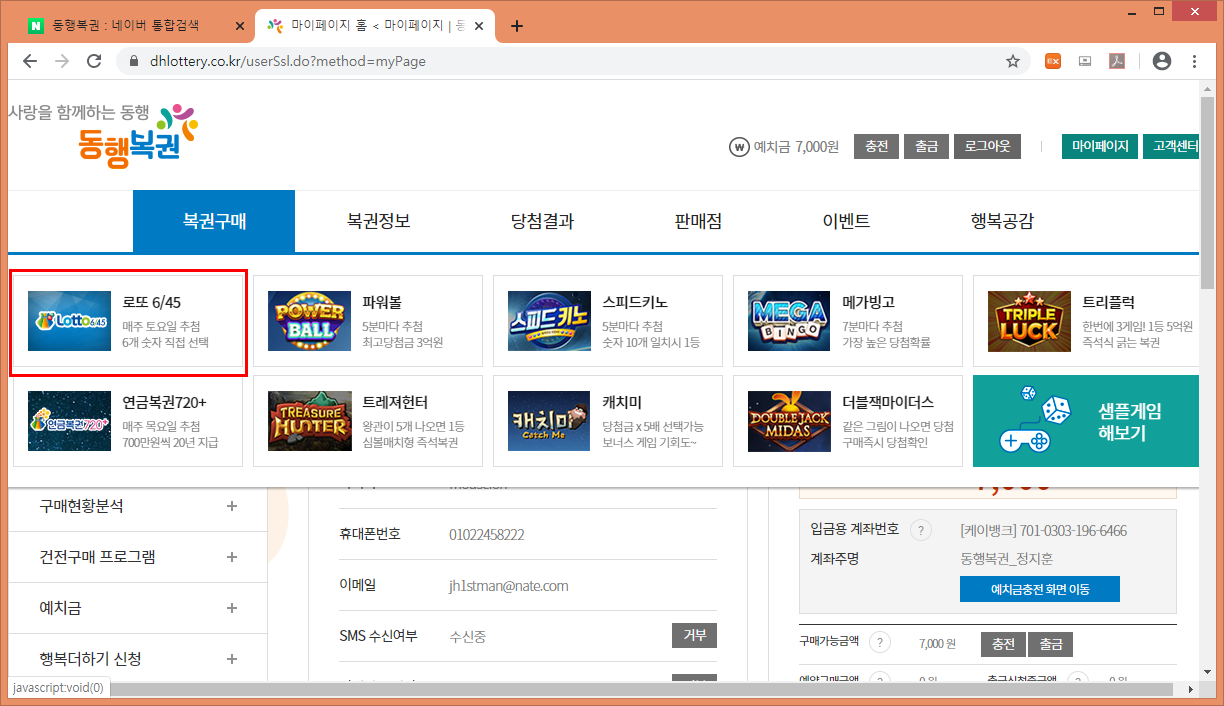Click the Power Ball game logo
This screenshot has width=1224, height=706.
click(309, 321)
